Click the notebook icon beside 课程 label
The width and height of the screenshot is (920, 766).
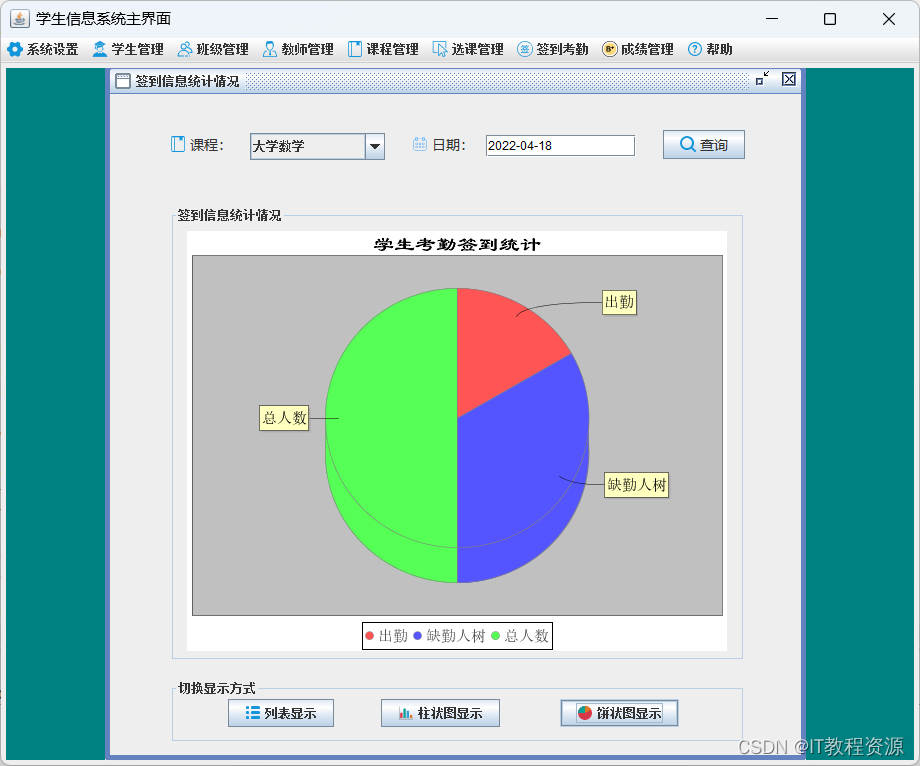click(x=178, y=144)
